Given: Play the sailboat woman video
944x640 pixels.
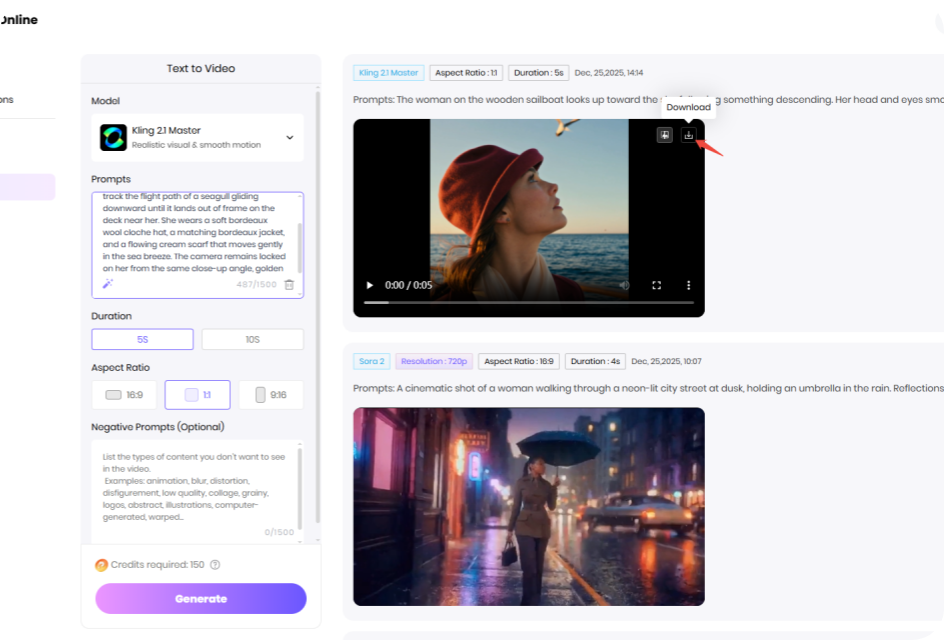Looking at the screenshot, I should 369,285.
